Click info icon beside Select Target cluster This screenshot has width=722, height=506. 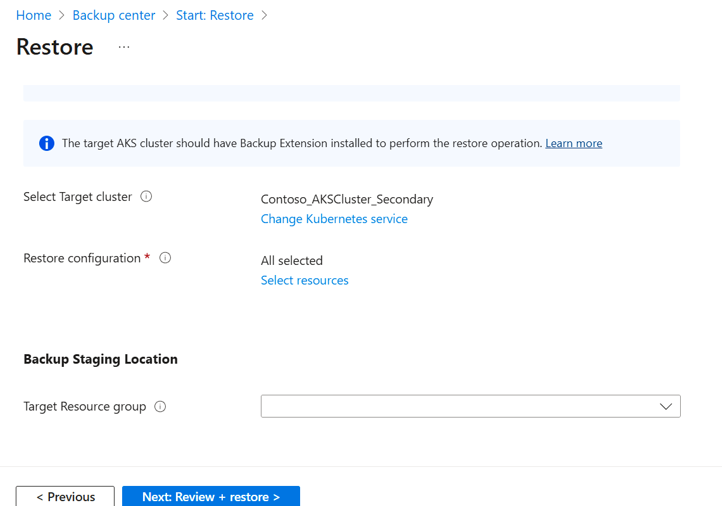[x=146, y=197]
